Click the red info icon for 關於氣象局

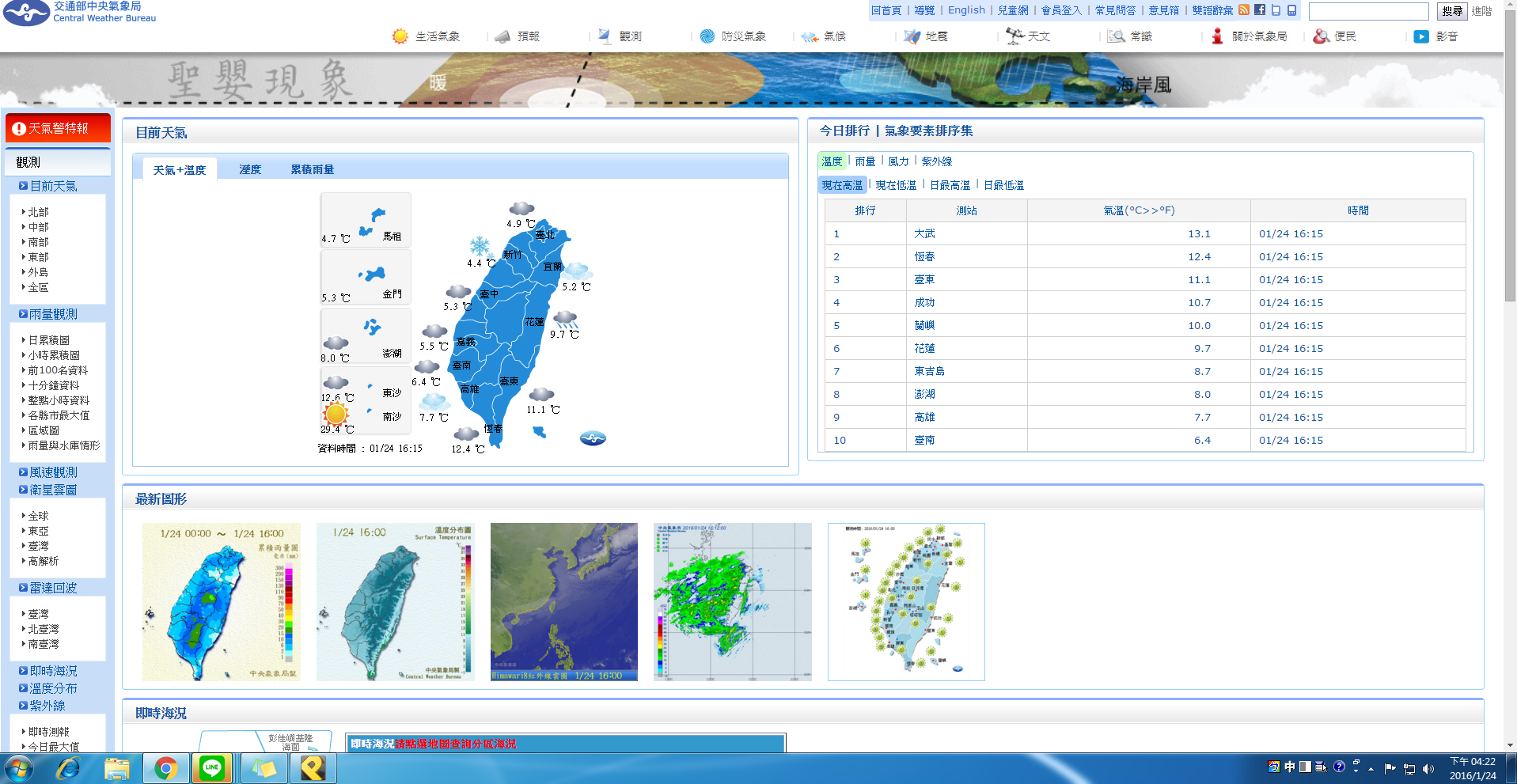pyautogui.click(x=1218, y=36)
